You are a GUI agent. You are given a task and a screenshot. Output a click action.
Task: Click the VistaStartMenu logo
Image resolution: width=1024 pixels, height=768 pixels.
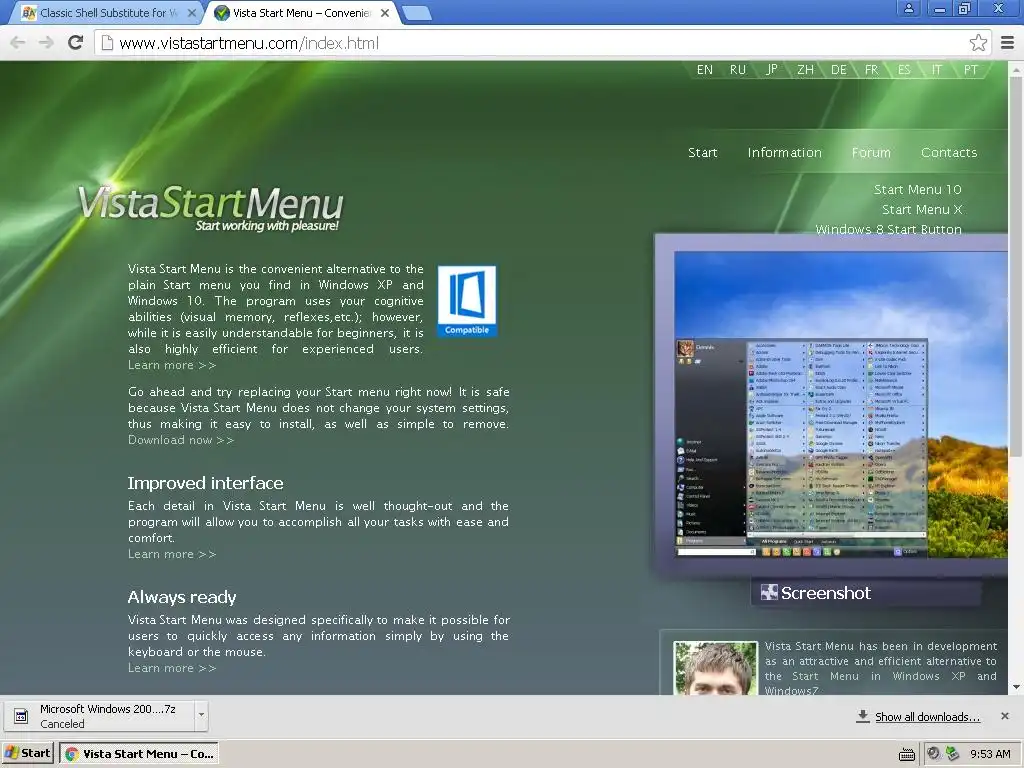(x=210, y=208)
